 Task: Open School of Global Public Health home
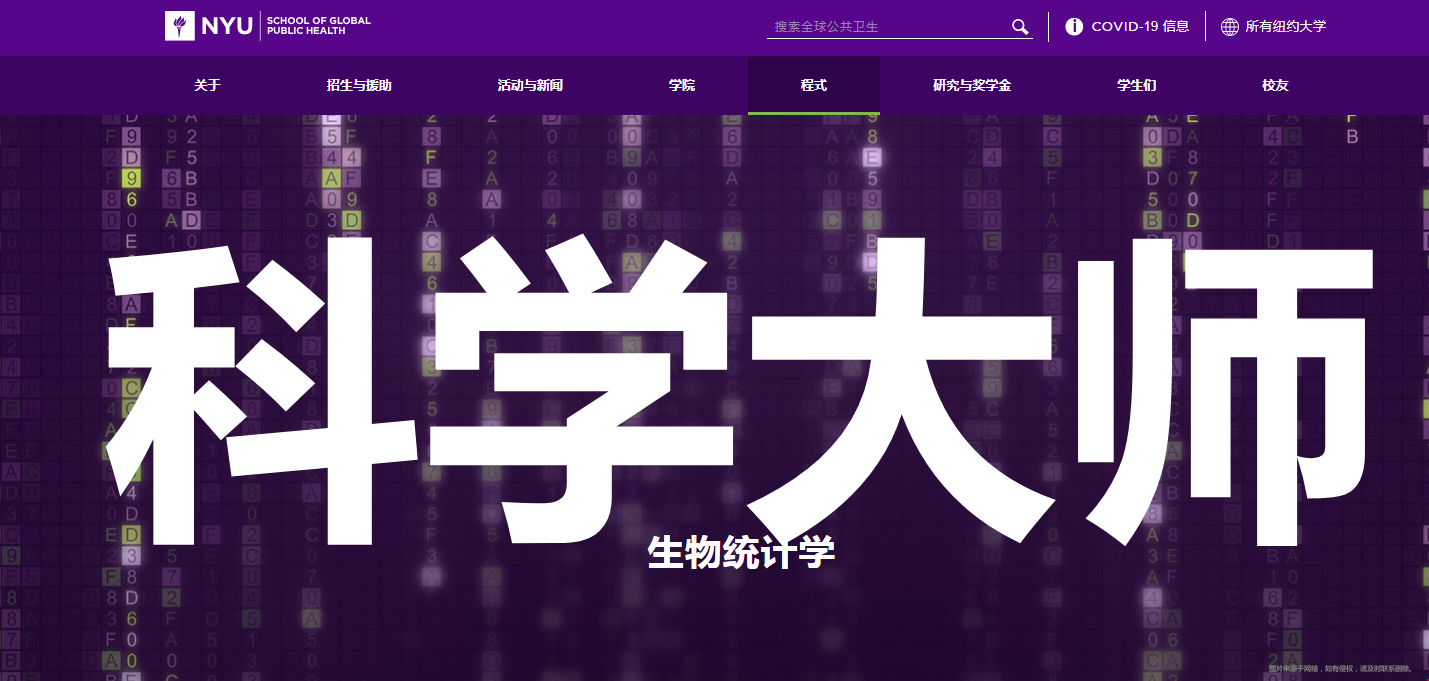point(318,26)
